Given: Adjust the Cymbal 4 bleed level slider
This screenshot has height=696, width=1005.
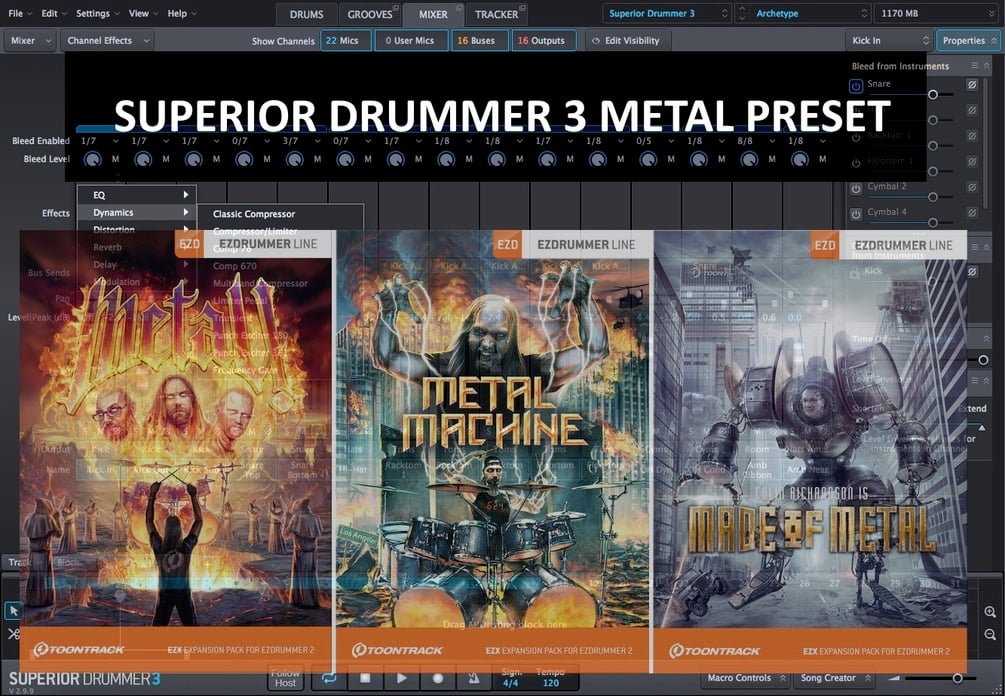Looking at the screenshot, I should point(933,223).
